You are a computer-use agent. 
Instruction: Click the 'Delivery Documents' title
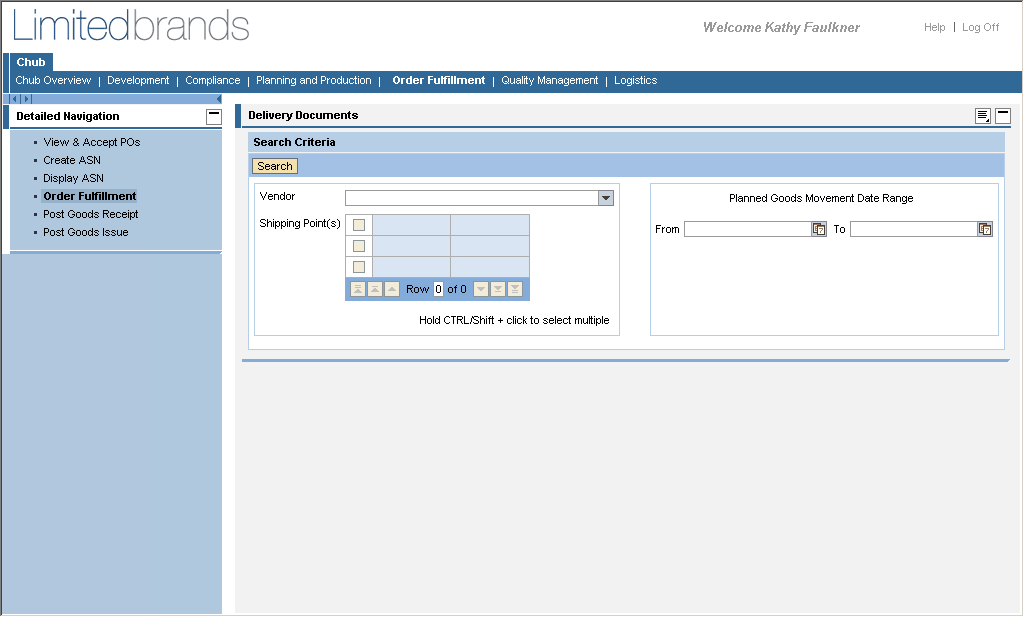pos(303,116)
